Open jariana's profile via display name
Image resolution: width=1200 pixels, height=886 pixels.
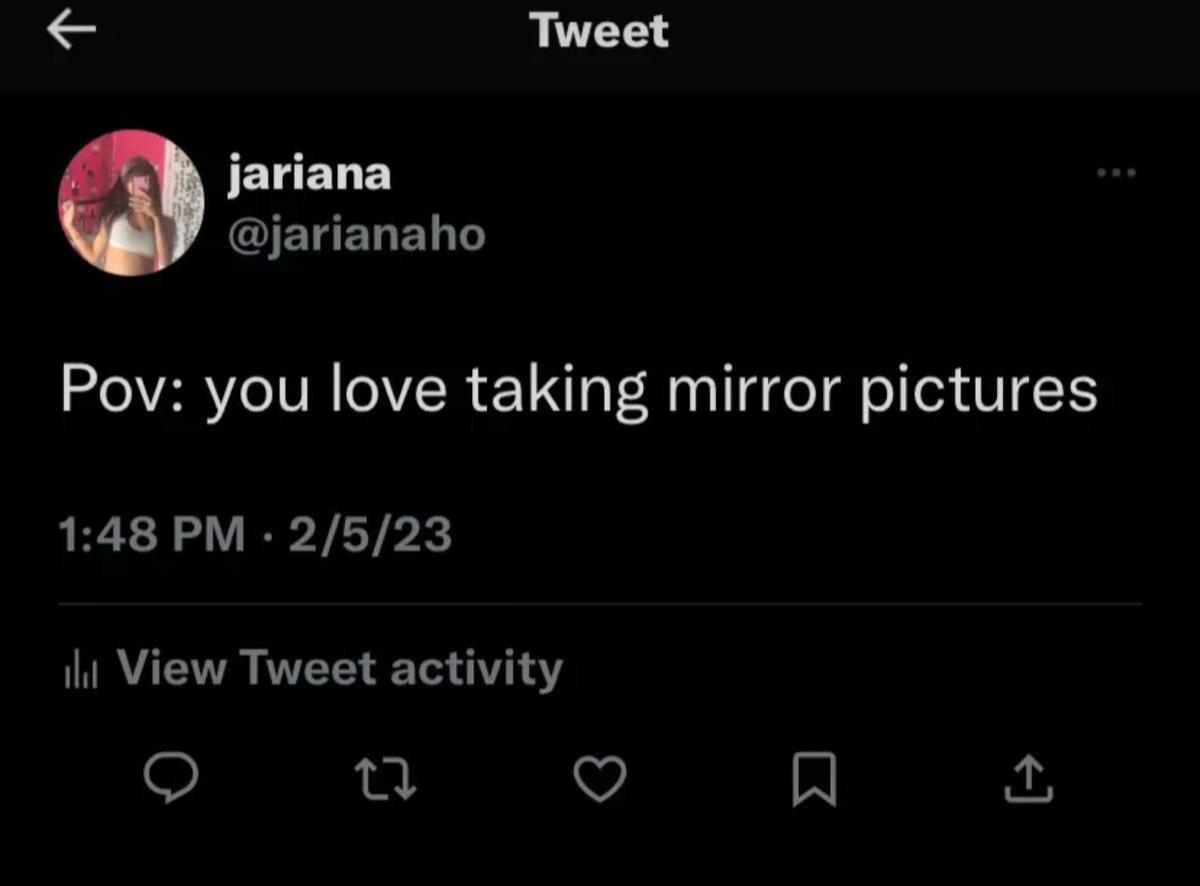309,176
